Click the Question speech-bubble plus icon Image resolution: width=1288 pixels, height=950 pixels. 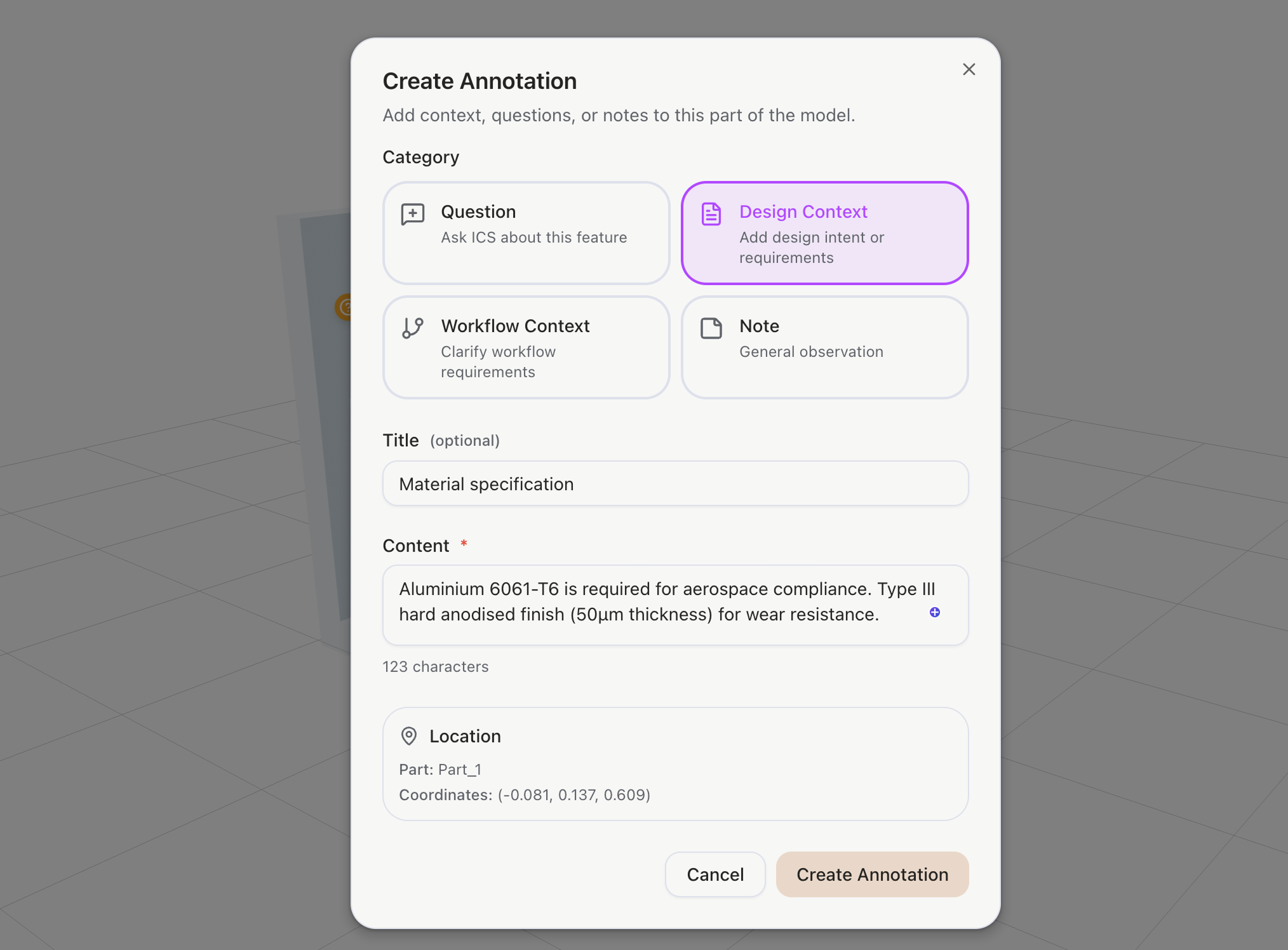(x=412, y=215)
